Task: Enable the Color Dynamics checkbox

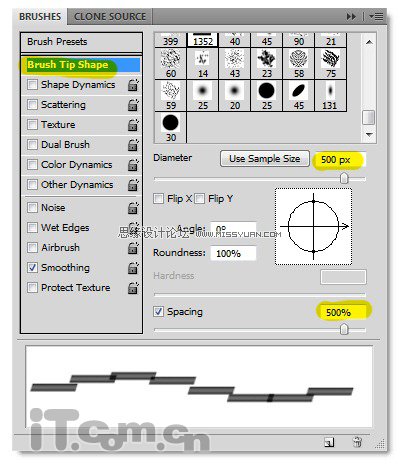Action: click(32, 165)
